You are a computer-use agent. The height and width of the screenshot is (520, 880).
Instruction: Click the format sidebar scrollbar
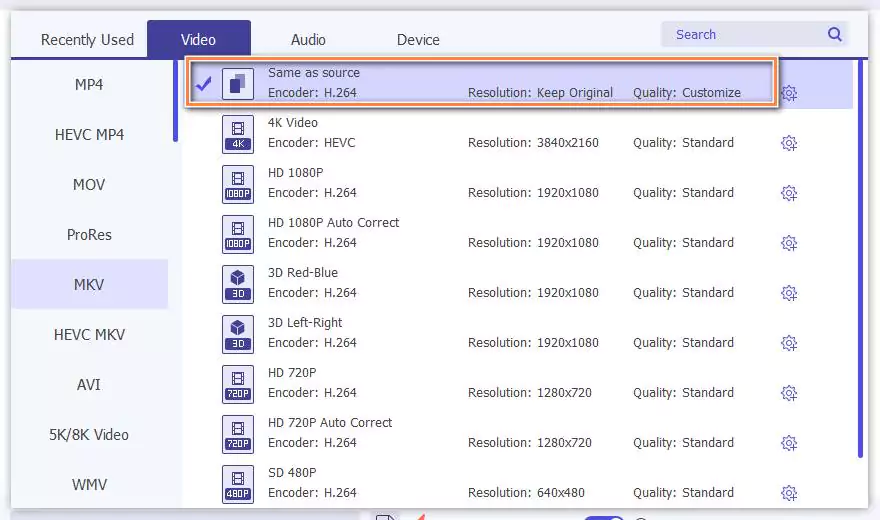coord(176,101)
